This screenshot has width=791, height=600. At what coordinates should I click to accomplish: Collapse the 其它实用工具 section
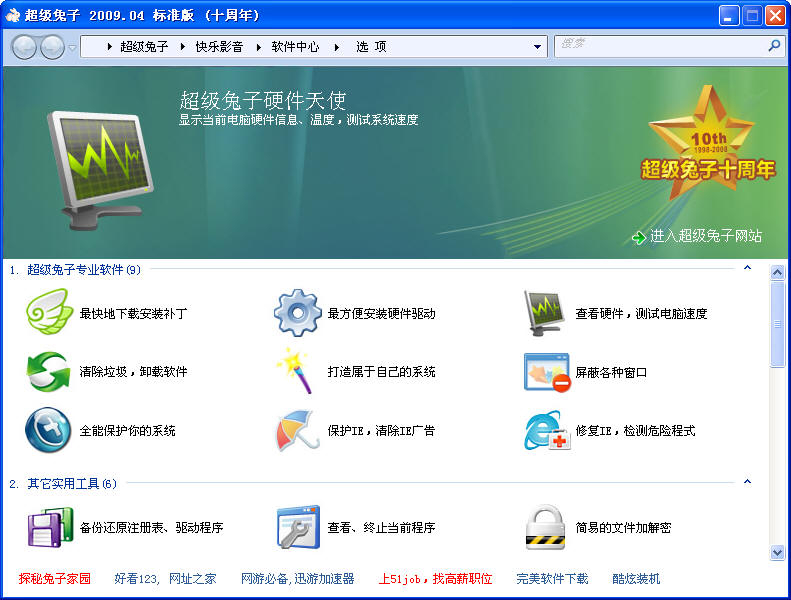[x=748, y=482]
